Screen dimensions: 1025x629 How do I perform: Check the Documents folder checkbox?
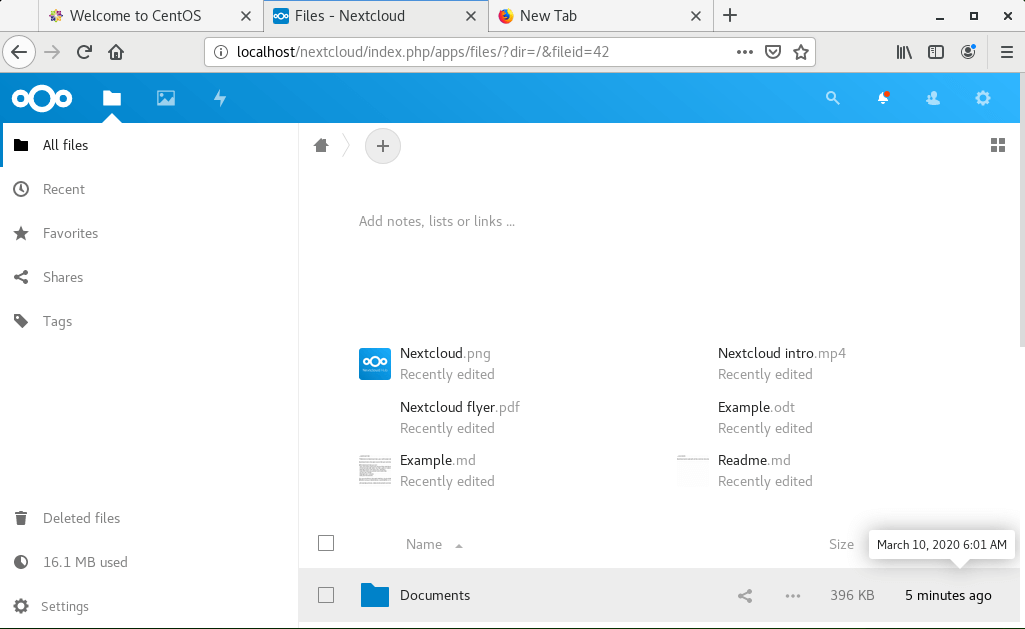point(326,595)
